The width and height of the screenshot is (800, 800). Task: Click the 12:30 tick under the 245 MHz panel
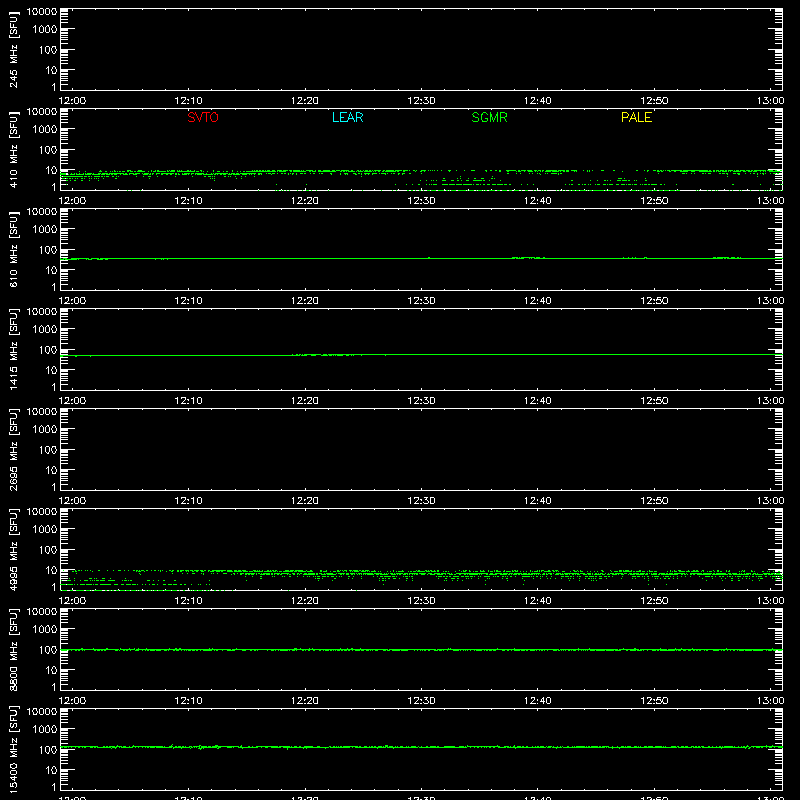point(421,101)
